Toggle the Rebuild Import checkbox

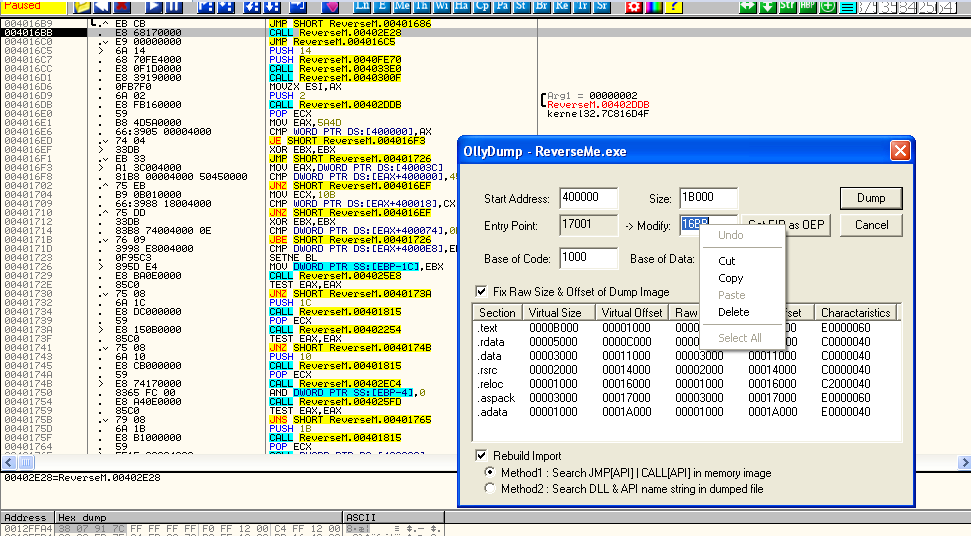pos(481,456)
